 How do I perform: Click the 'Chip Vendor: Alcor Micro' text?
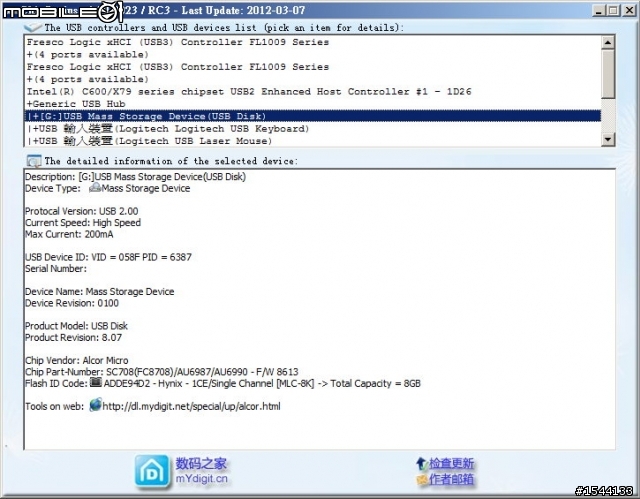(x=77, y=360)
